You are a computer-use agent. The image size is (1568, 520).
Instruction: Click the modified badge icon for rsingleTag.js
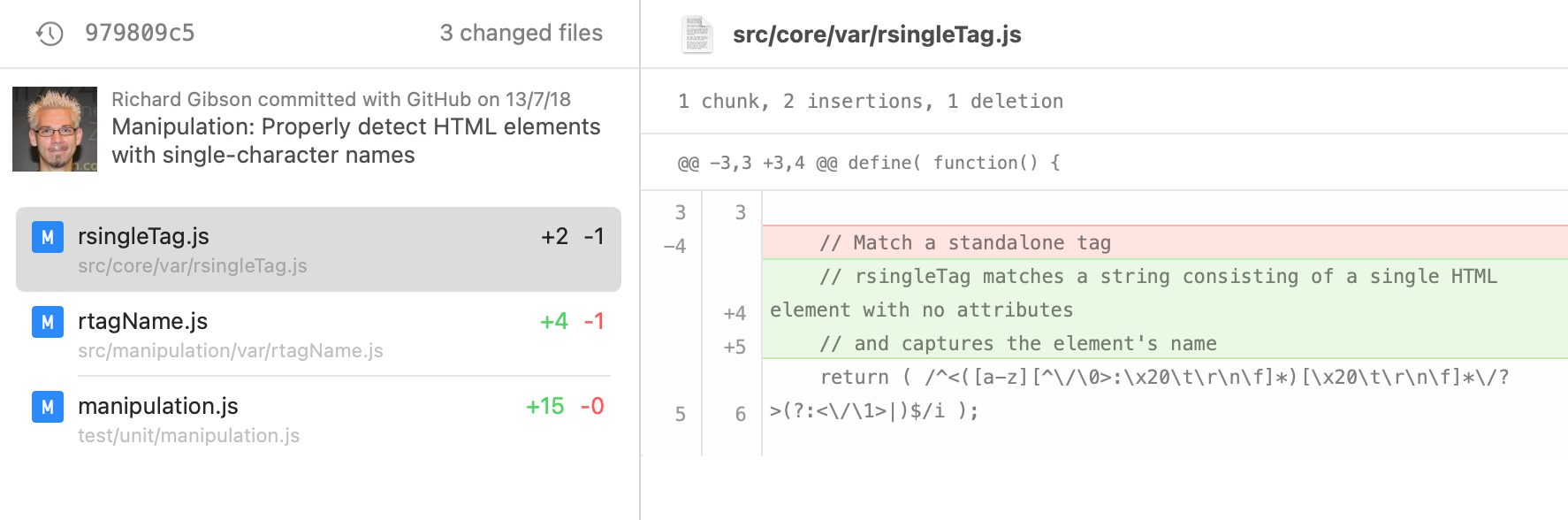click(48, 237)
